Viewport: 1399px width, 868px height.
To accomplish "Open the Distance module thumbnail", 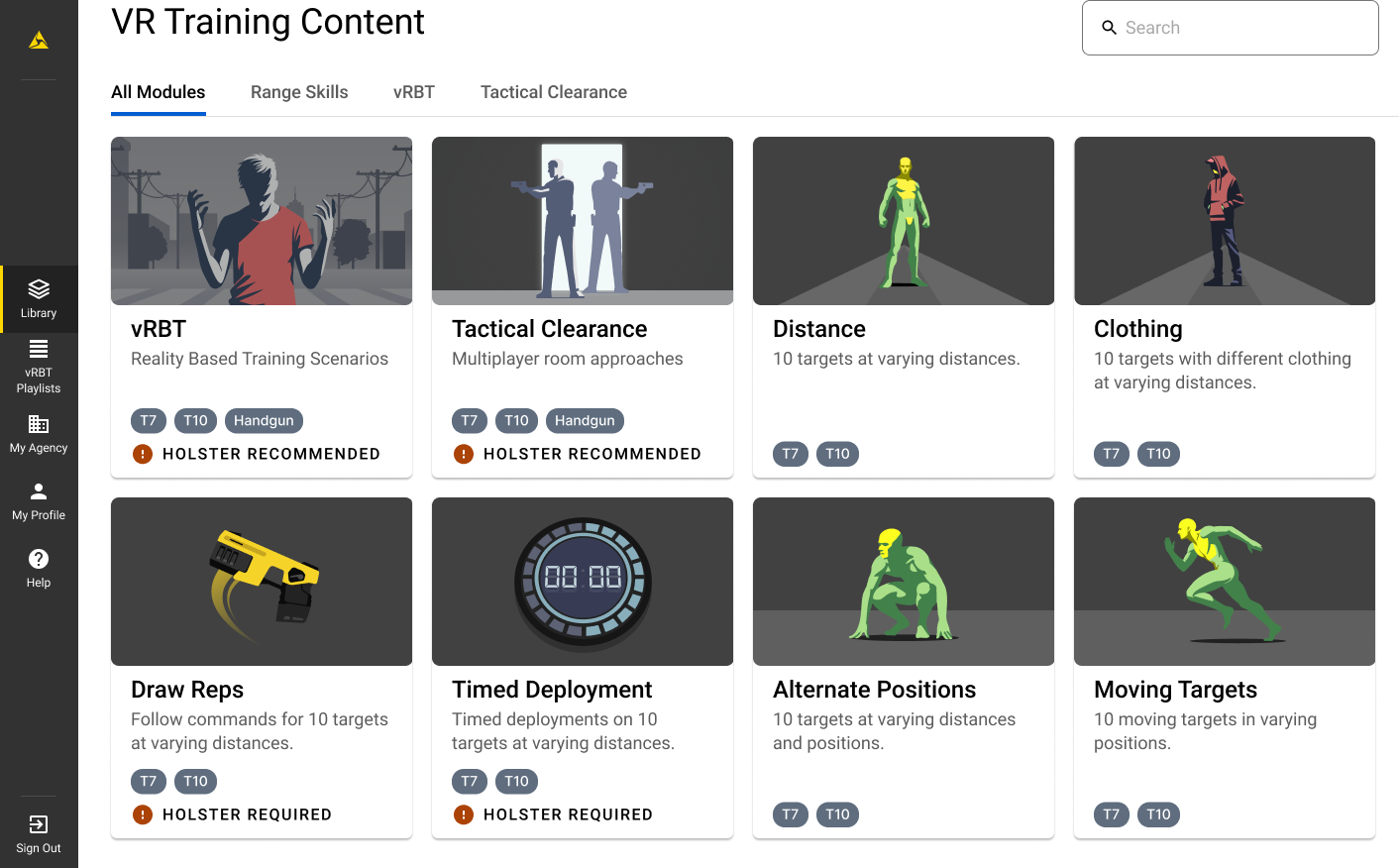I will click(x=904, y=221).
